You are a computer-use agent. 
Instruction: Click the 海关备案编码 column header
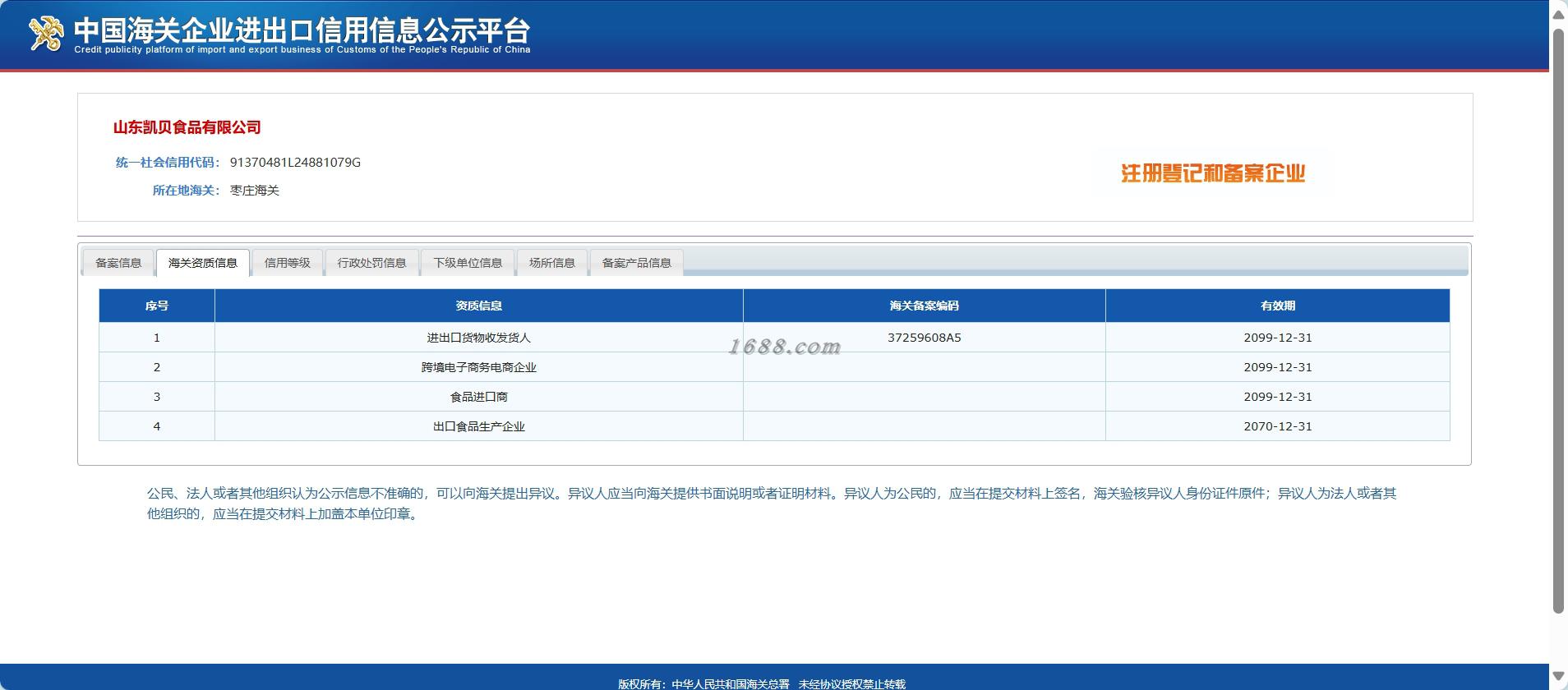pyautogui.click(x=925, y=306)
